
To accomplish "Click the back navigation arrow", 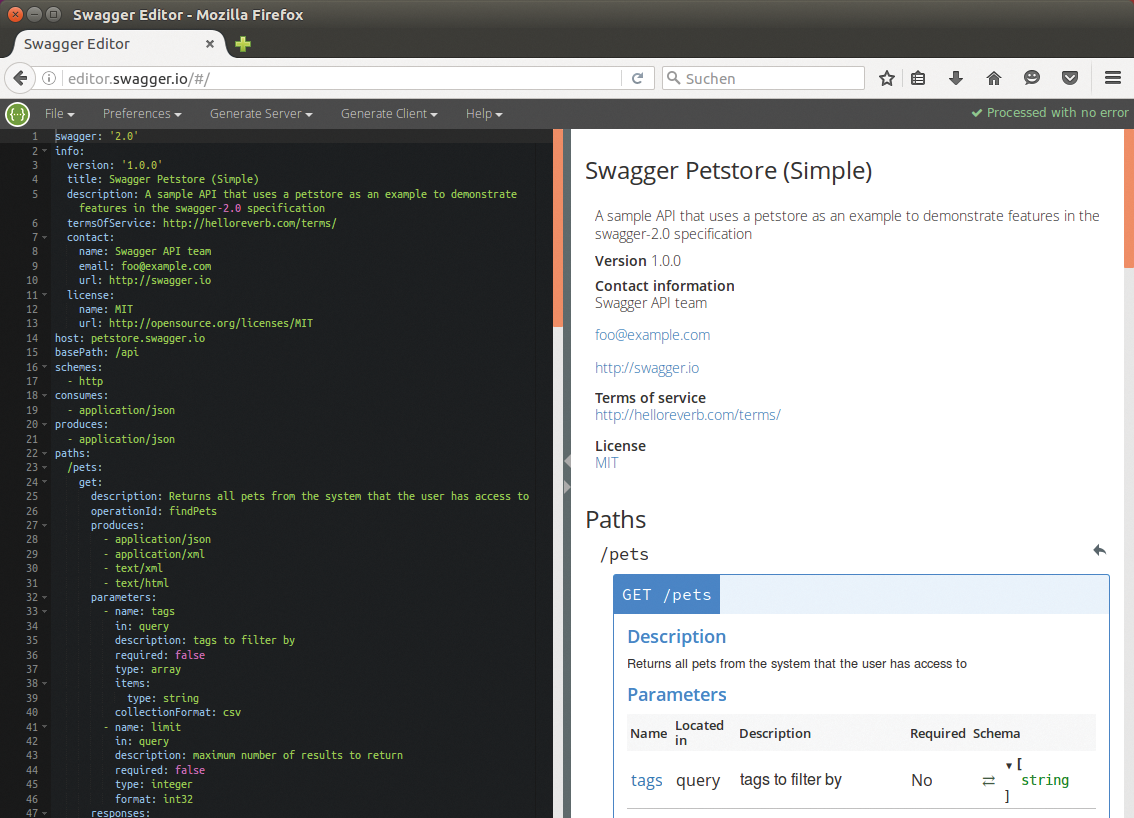I will (x=20, y=78).
